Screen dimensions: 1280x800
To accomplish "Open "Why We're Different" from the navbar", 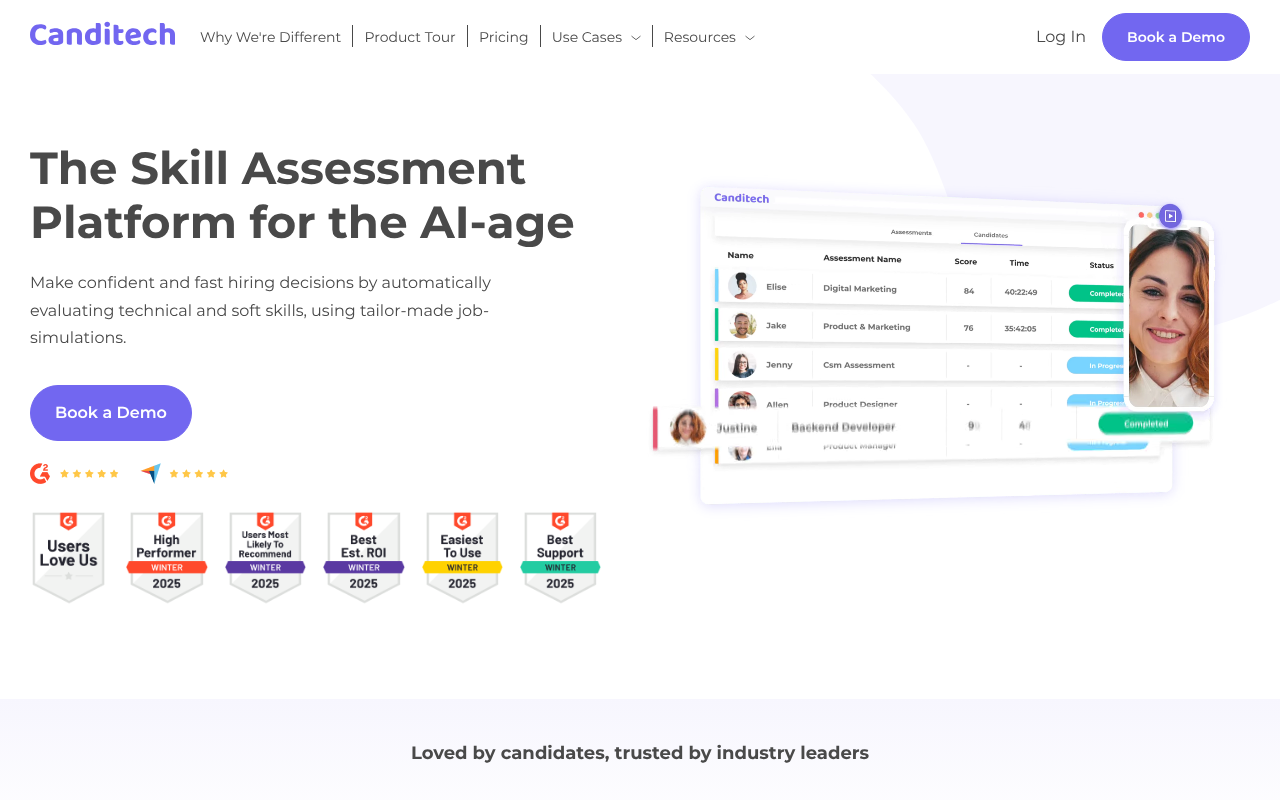I will pos(270,36).
